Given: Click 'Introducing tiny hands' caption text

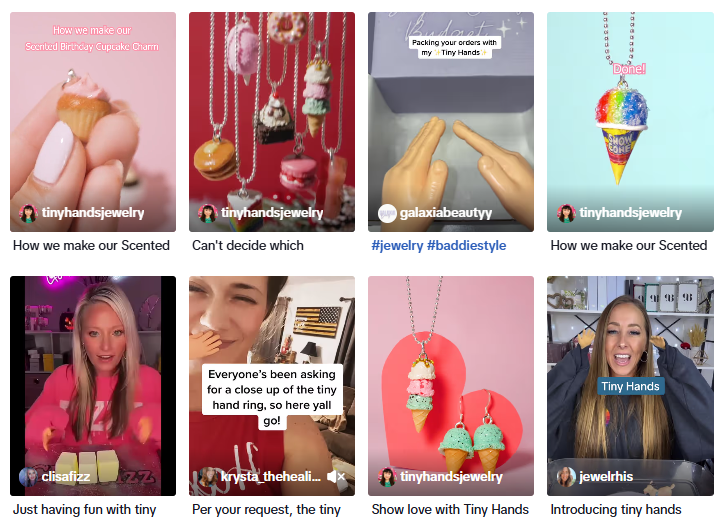Looking at the screenshot, I should tap(616, 510).
